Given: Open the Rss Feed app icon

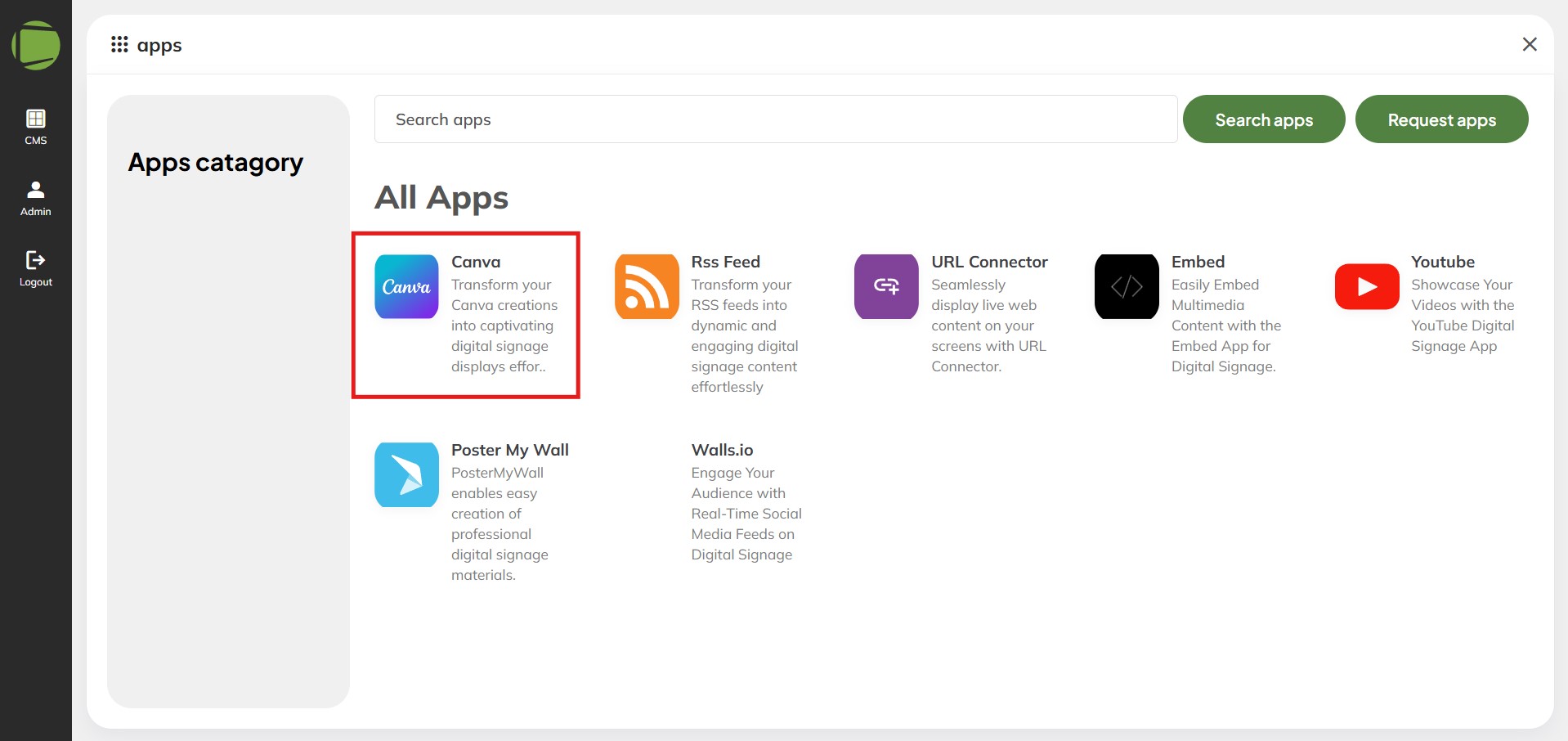Looking at the screenshot, I should [x=647, y=286].
